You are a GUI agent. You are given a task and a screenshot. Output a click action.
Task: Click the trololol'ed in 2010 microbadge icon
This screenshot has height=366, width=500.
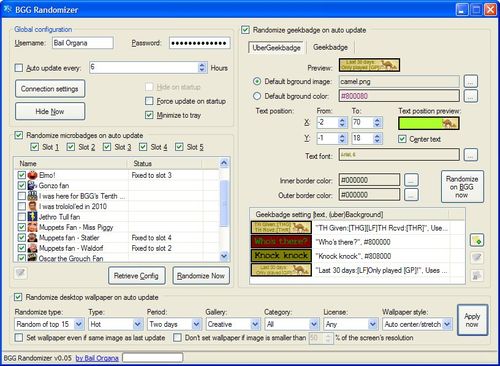click(x=32, y=206)
